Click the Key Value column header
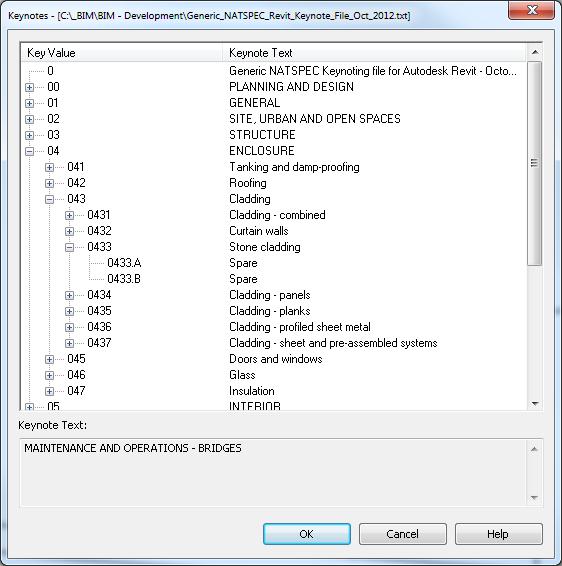This screenshot has height=566, width=562. (122, 53)
